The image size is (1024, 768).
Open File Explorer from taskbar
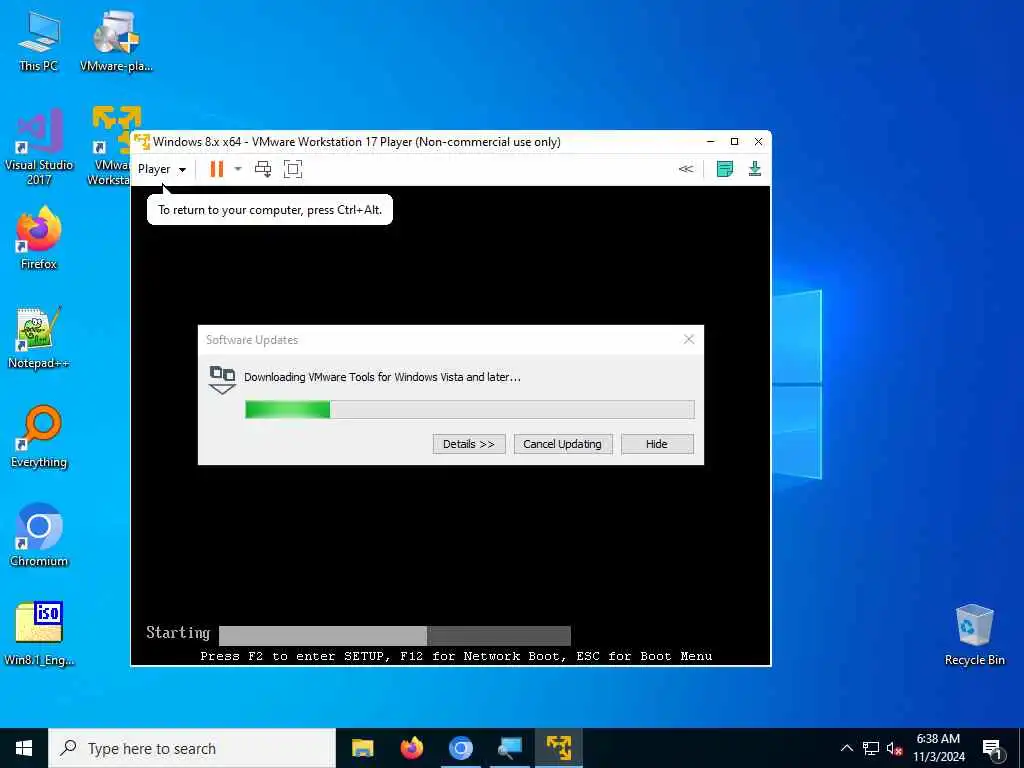click(x=362, y=748)
